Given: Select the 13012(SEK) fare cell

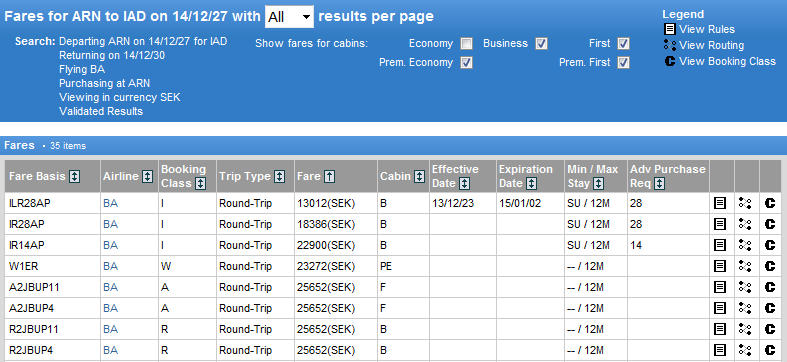Looking at the screenshot, I should pos(335,203).
